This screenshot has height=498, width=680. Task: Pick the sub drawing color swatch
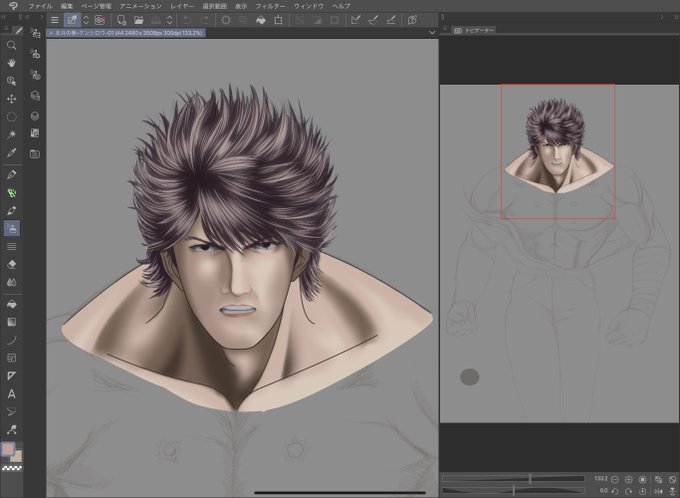(17, 457)
